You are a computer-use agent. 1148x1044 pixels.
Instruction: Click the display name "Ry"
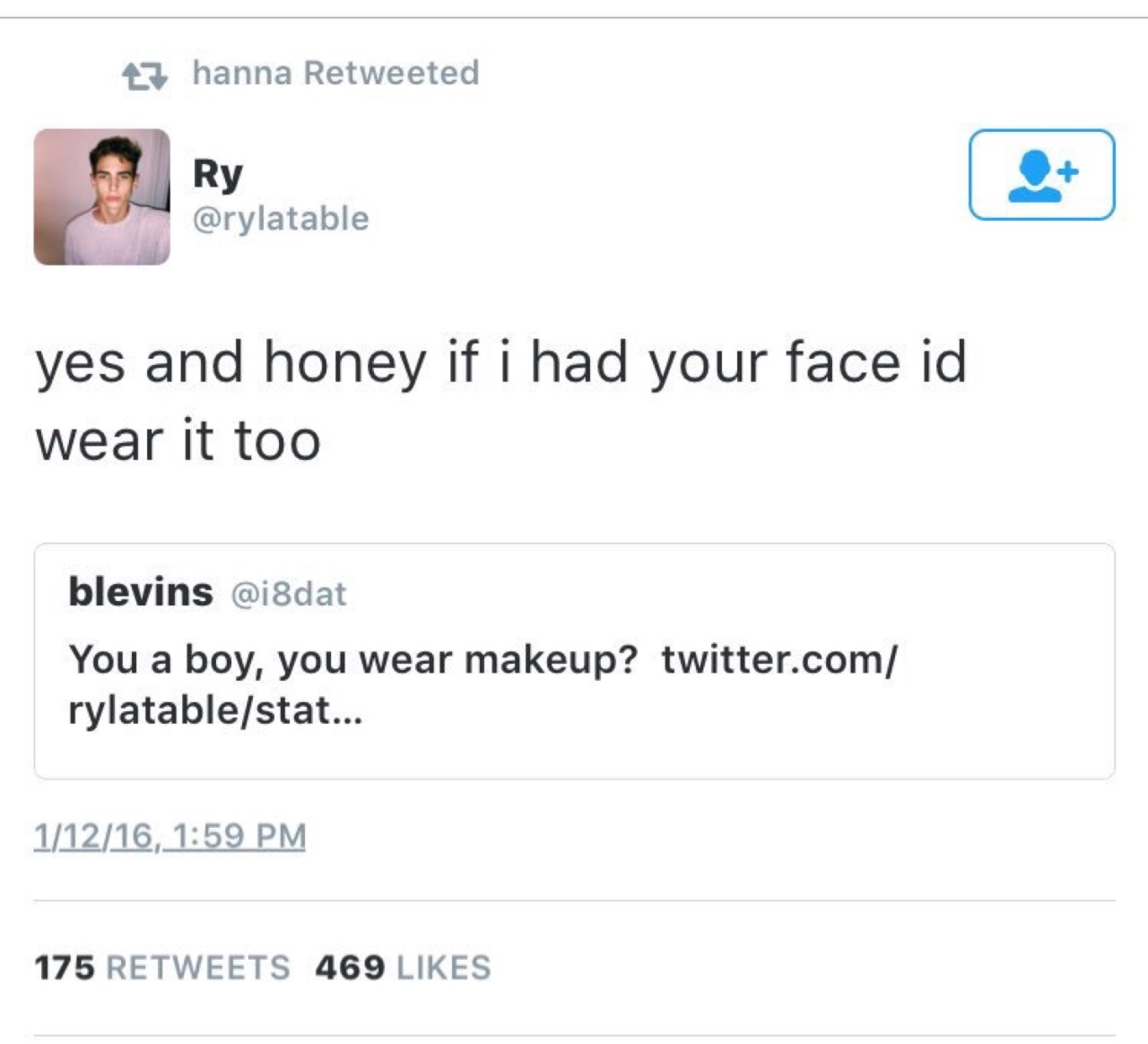(x=218, y=174)
